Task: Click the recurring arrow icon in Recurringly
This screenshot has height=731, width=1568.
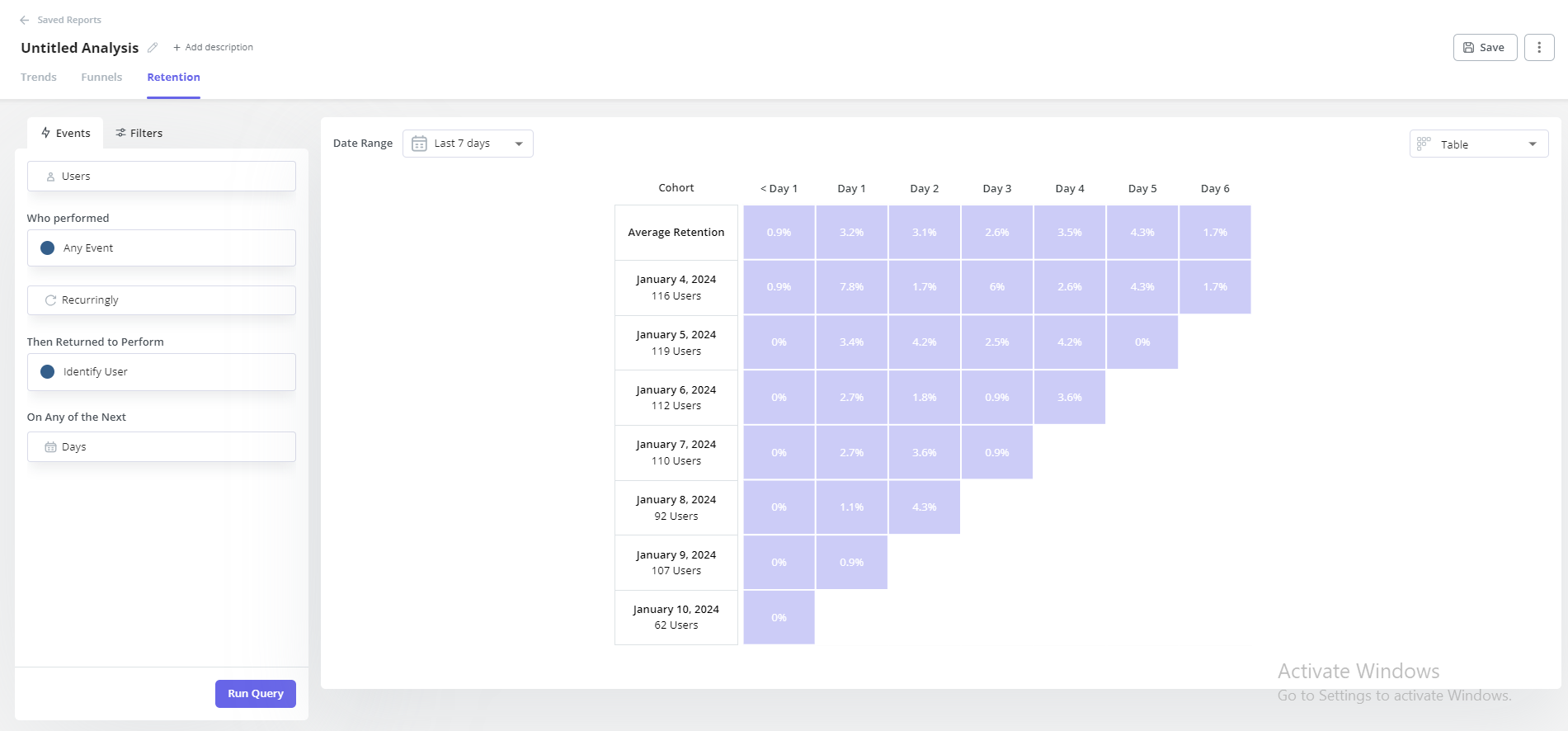Action: coord(50,300)
